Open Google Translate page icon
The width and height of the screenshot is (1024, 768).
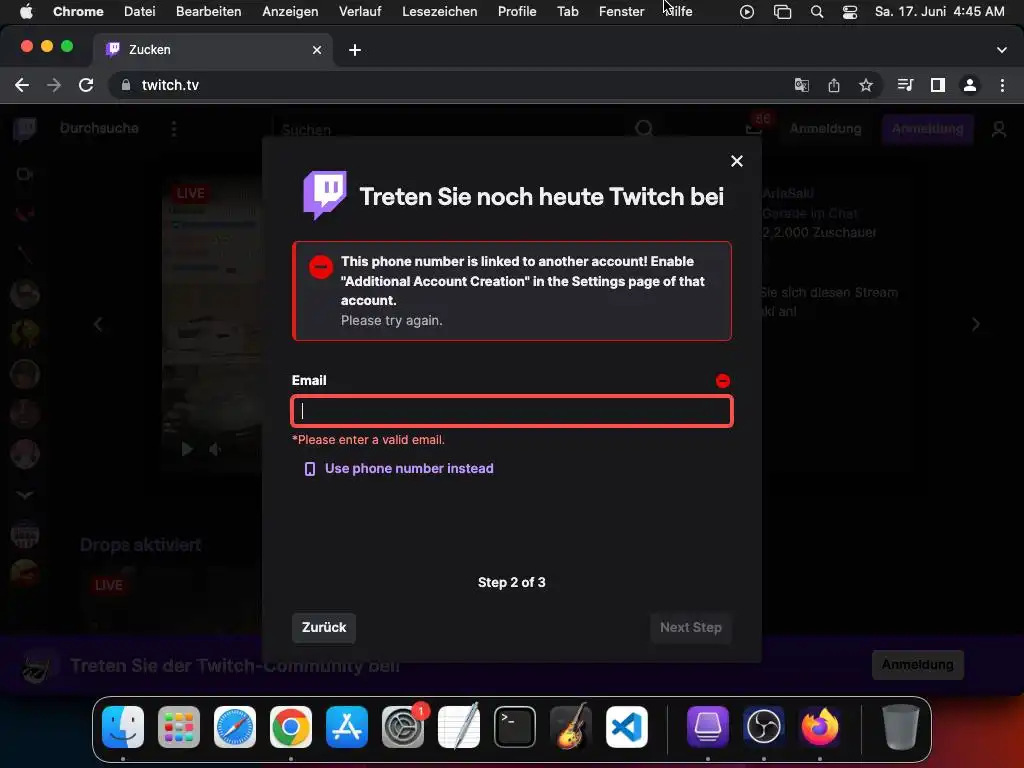click(801, 85)
